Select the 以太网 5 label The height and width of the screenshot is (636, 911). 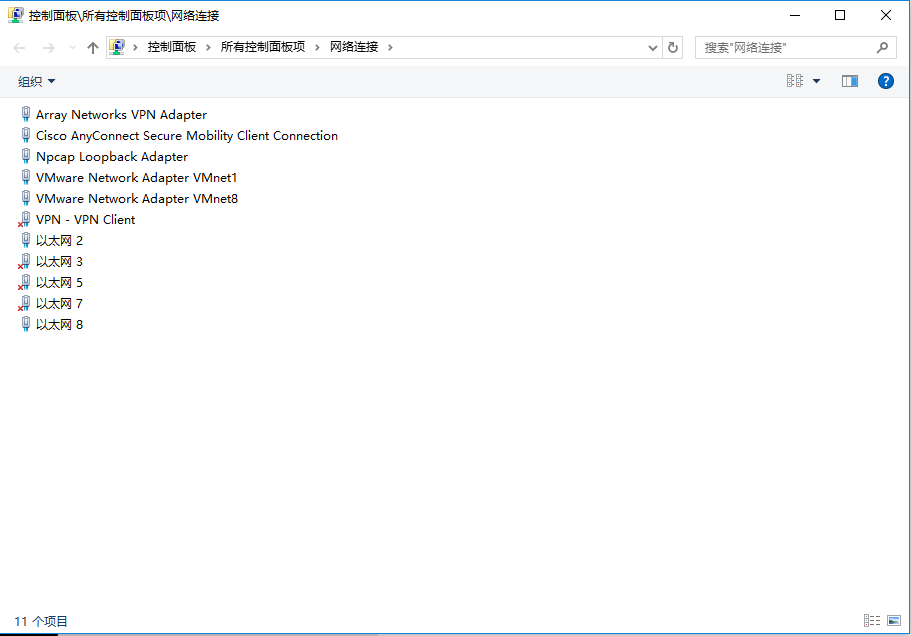[x=59, y=282]
